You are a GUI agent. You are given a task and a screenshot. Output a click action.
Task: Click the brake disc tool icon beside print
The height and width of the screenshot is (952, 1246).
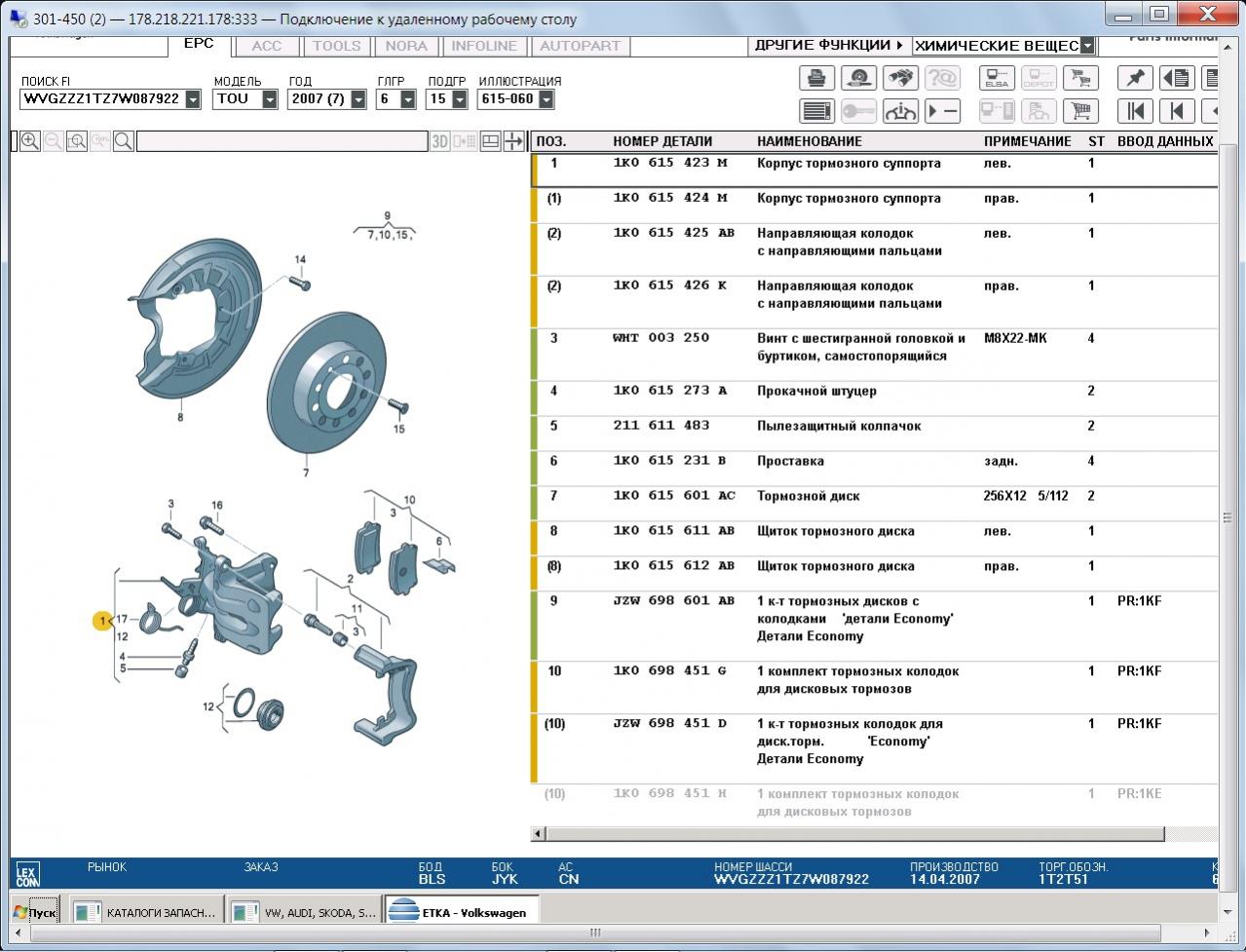(858, 78)
